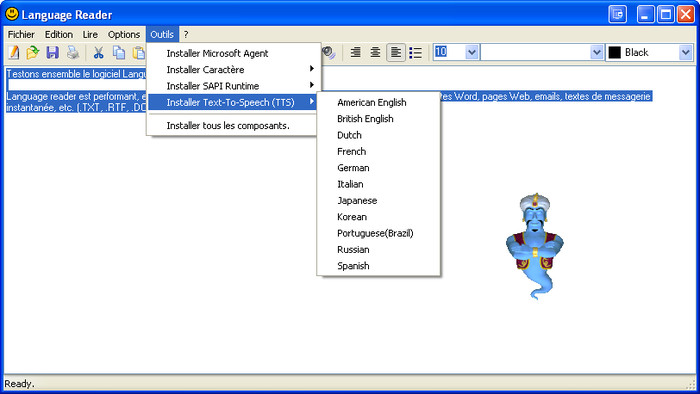Save the document with the floppy disk icon
Image resolution: width=700 pixels, height=394 pixels.
click(x=52, y=53)
